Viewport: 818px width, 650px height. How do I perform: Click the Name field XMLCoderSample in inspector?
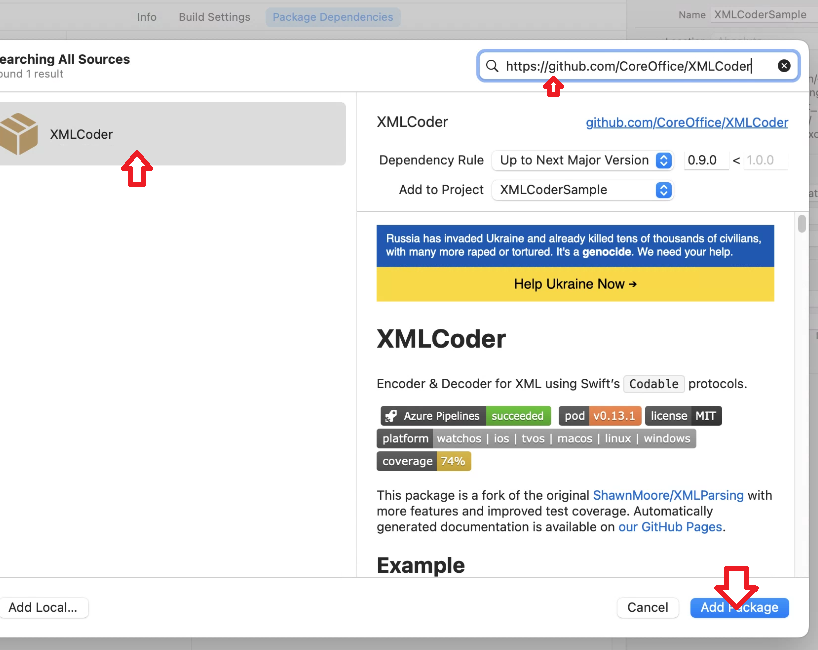(762, 15)
